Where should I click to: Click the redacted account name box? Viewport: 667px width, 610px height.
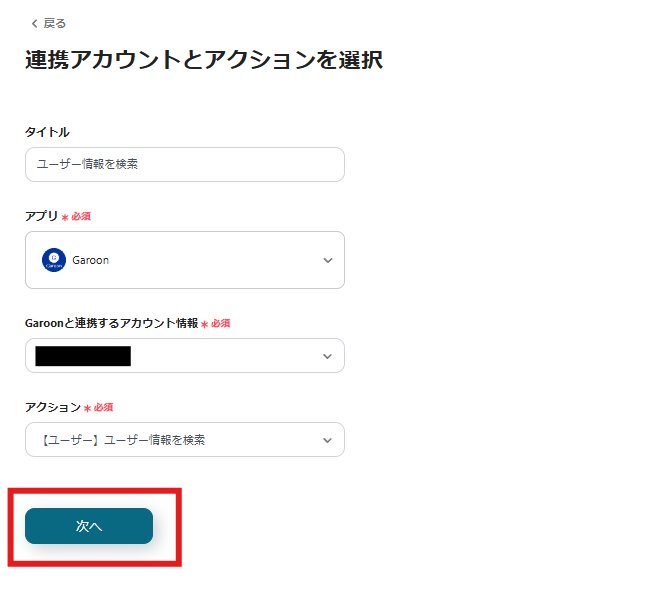pos(83,356)
